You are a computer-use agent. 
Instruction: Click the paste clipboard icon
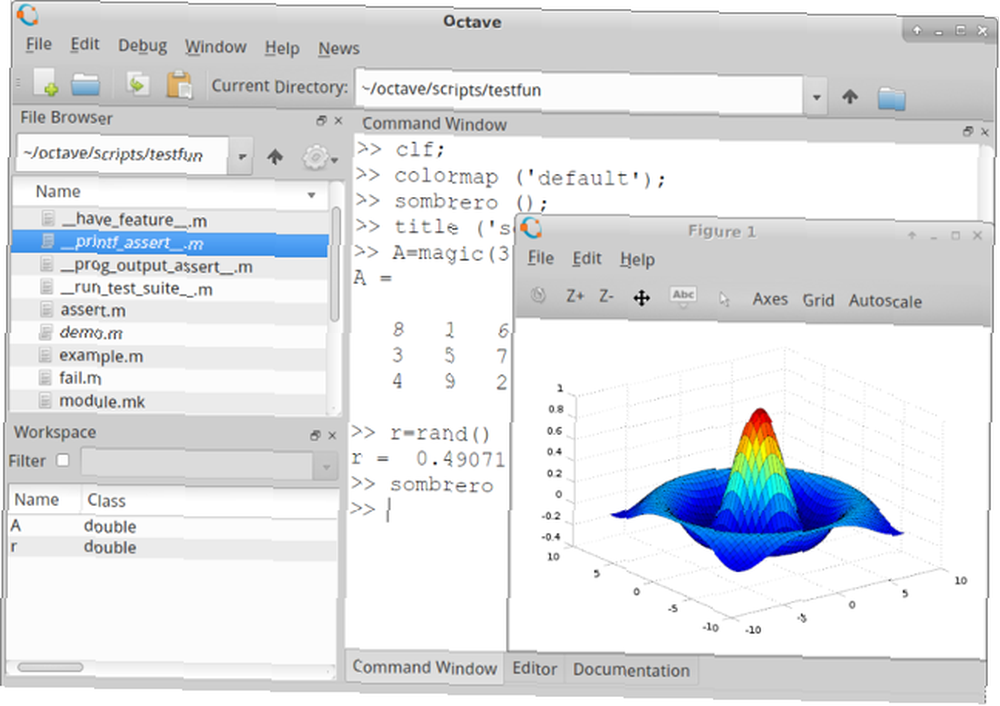[x=179, y=84]
